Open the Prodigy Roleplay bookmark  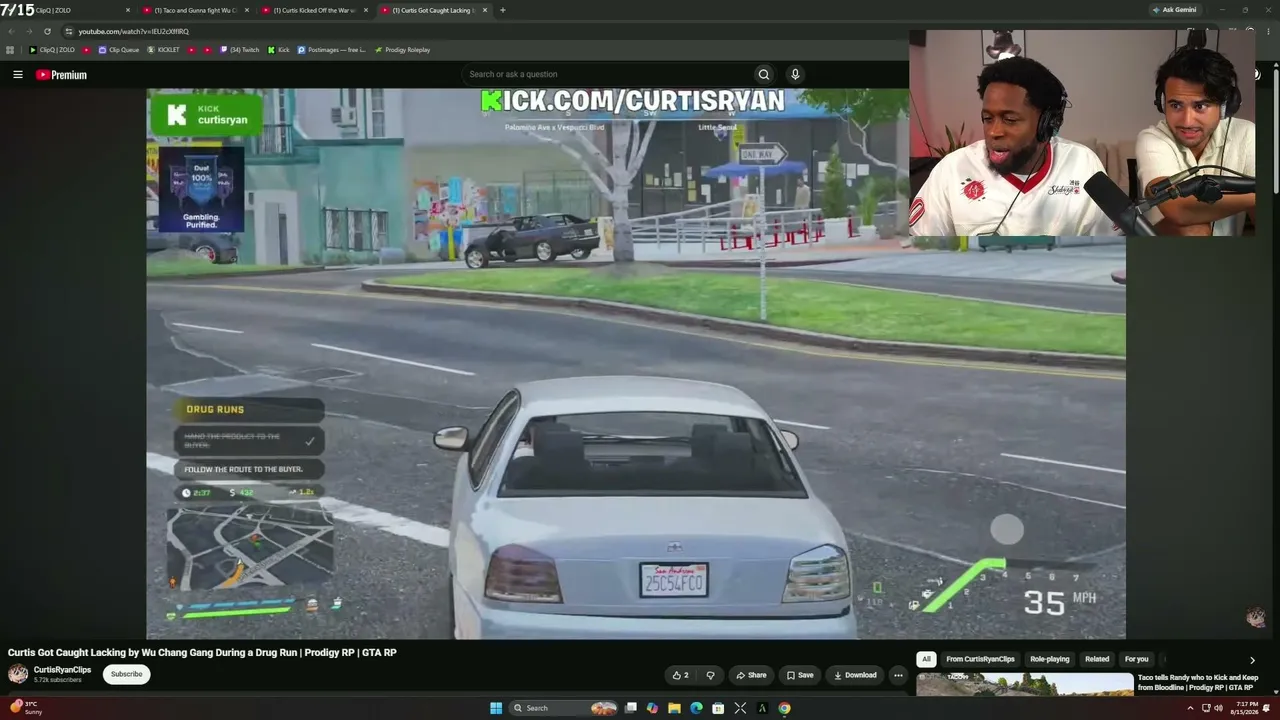point(402,50)
